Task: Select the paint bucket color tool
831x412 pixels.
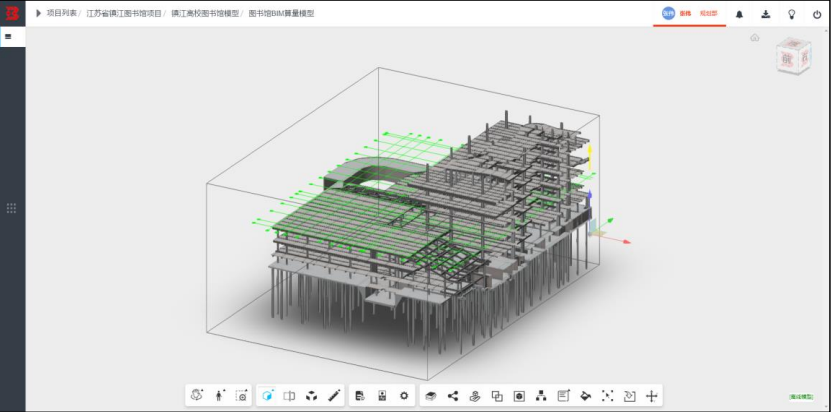Action: click(586, 396)
